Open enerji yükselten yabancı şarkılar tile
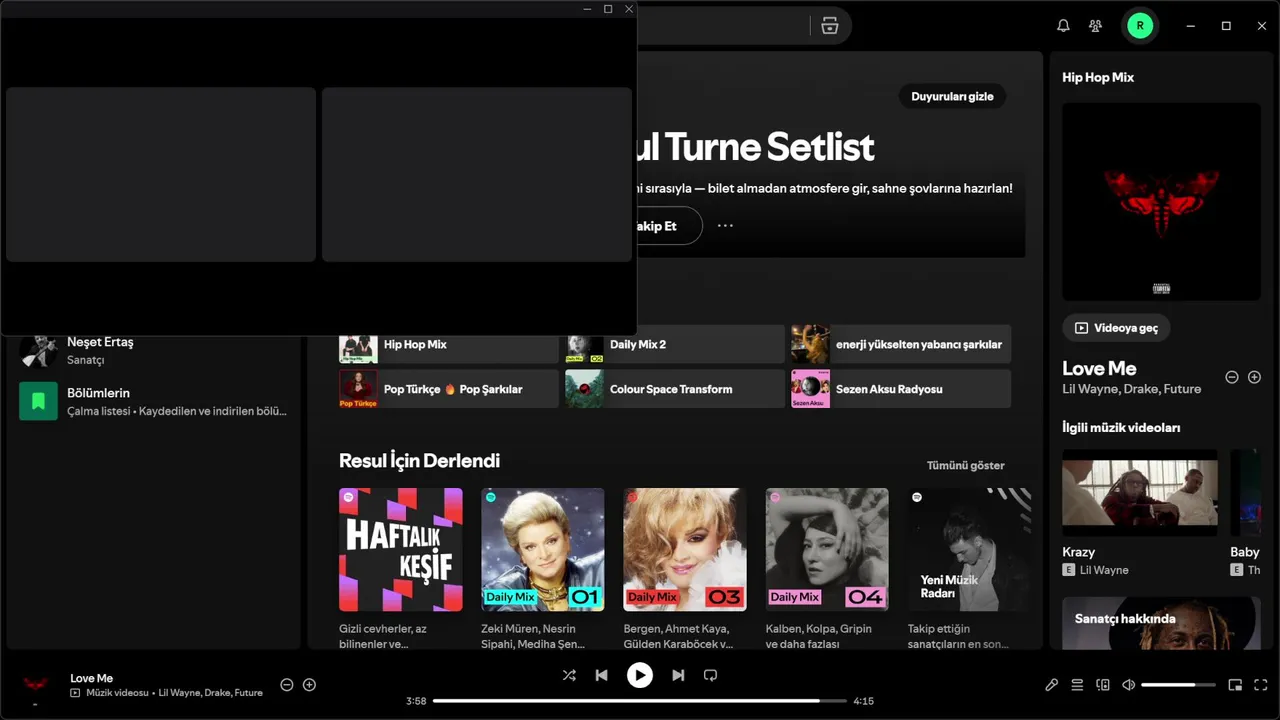1280x720 pixels. click(x=901, y=344)
